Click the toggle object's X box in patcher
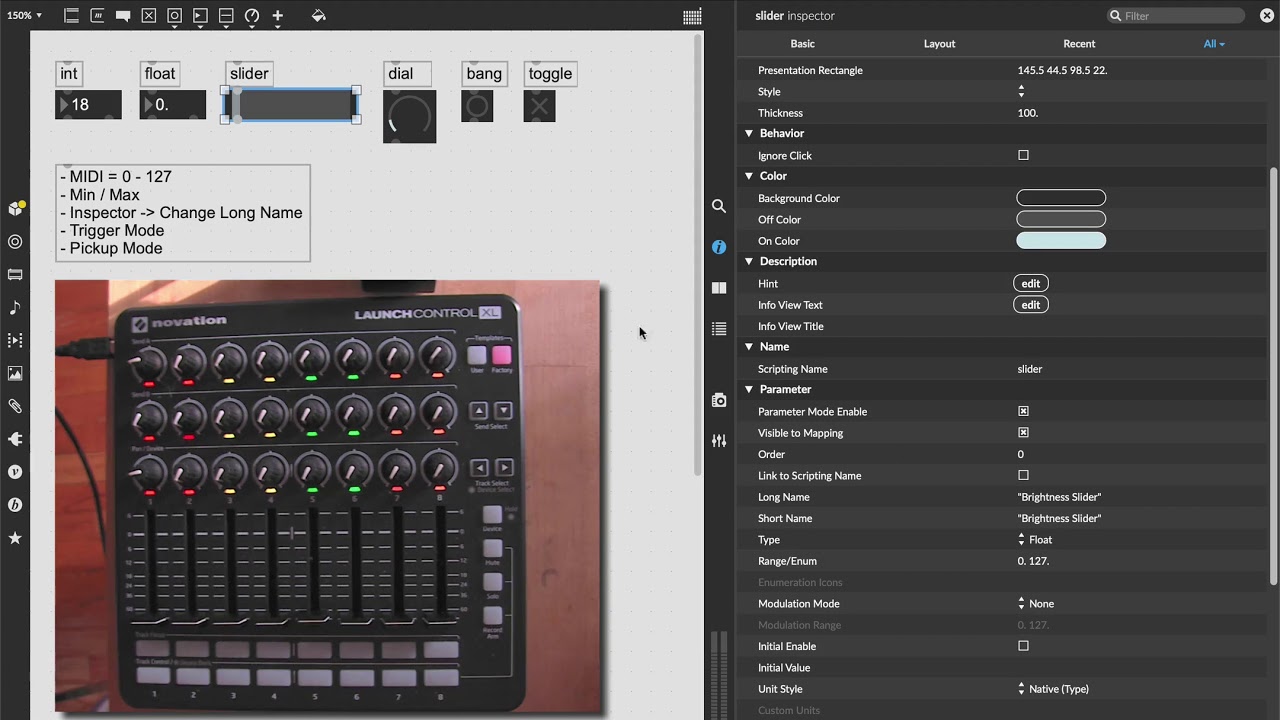The width and height of the screenshot is (1280, 720). pos(539,106)
